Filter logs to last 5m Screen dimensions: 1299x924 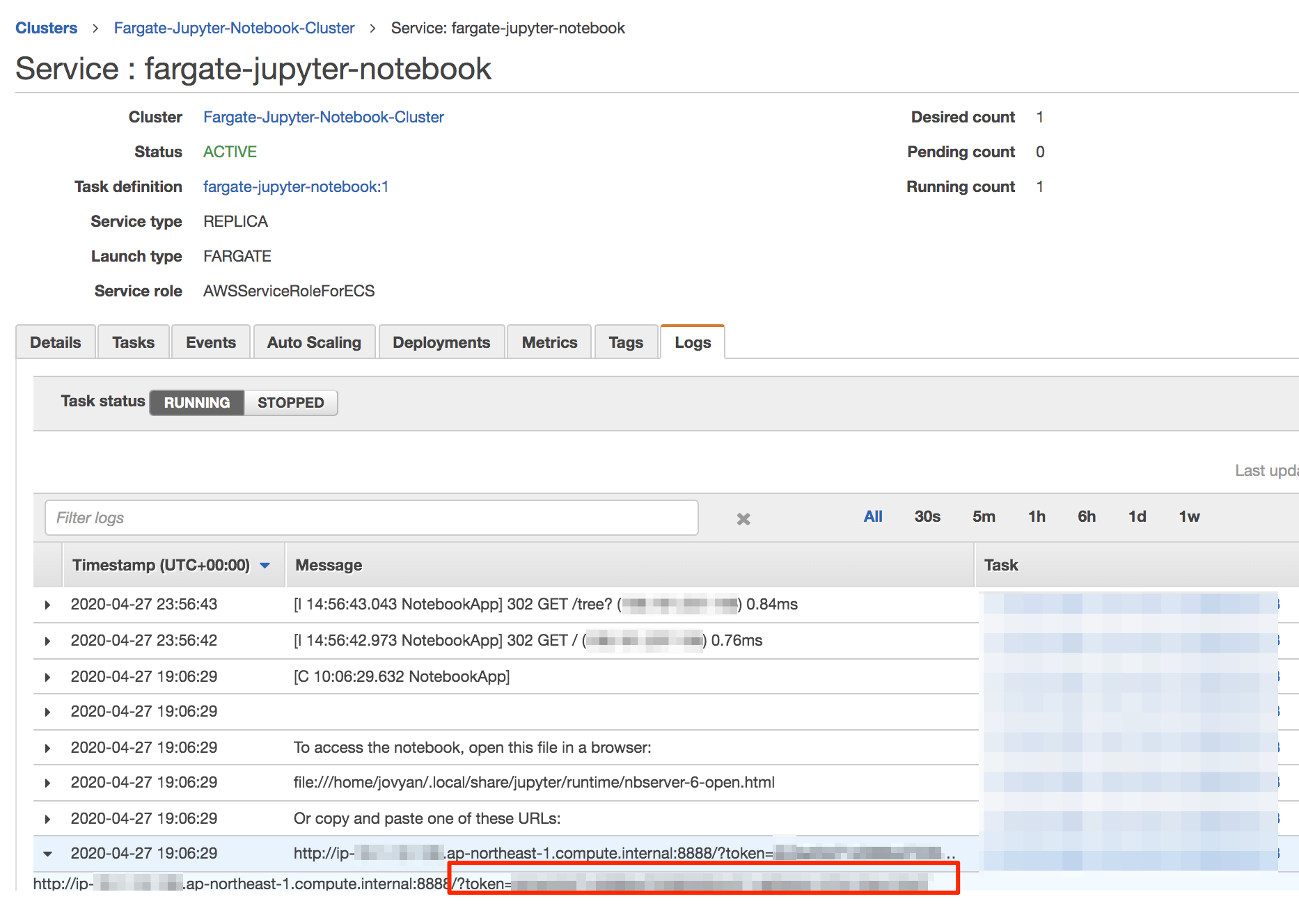[x=984, y=516]
